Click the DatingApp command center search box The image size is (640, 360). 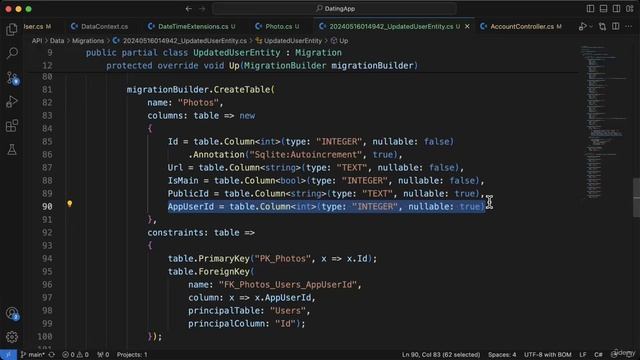334,9
